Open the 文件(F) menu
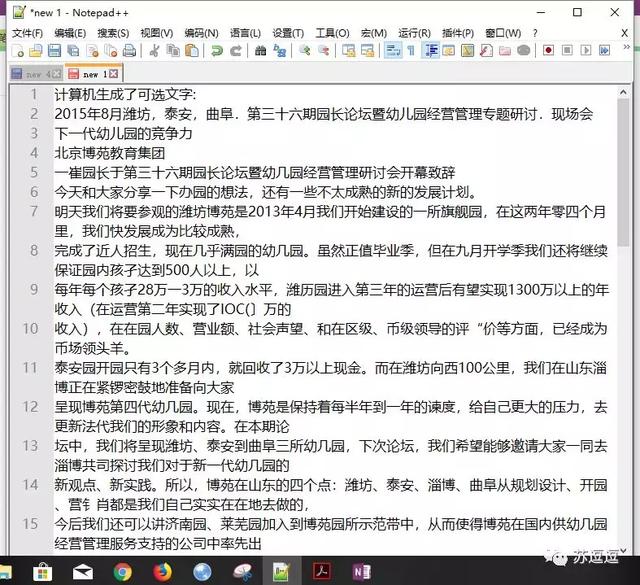The height and width of the screenshot is (585, 640). point(27,33)
